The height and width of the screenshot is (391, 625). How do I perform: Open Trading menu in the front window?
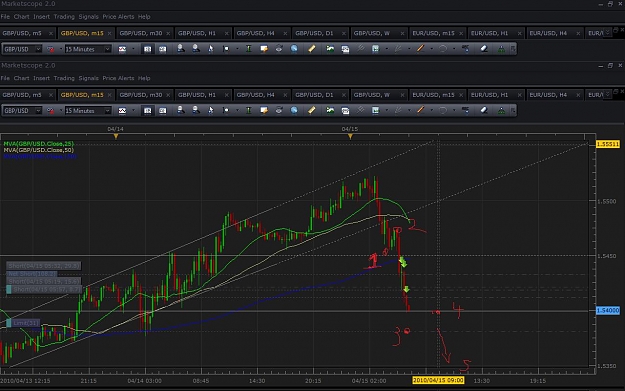64,78
